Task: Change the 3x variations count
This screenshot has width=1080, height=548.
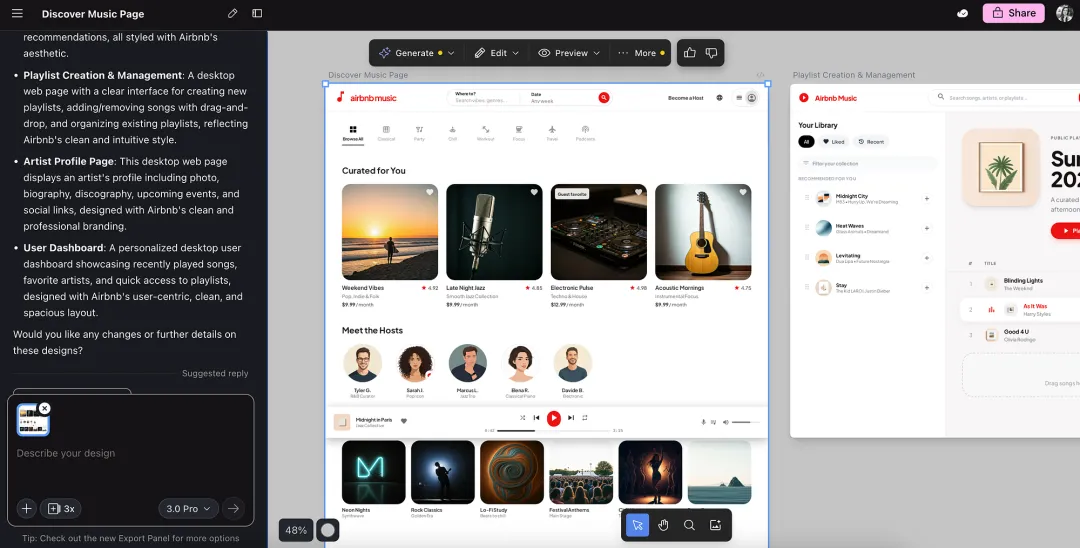Action: (x=61, y=509)
